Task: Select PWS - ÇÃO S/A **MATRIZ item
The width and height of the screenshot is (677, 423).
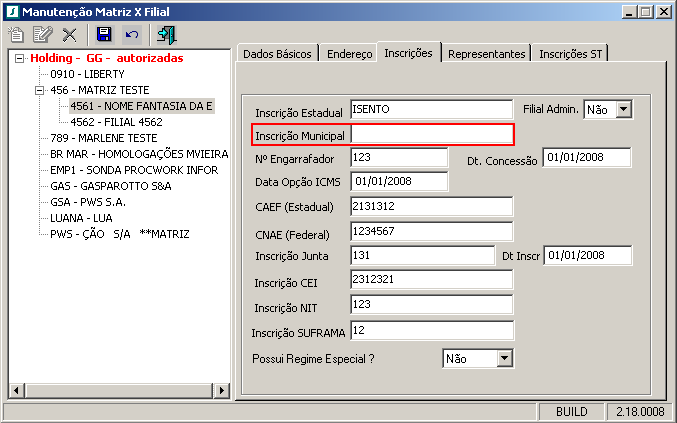Action: point(120,234)
